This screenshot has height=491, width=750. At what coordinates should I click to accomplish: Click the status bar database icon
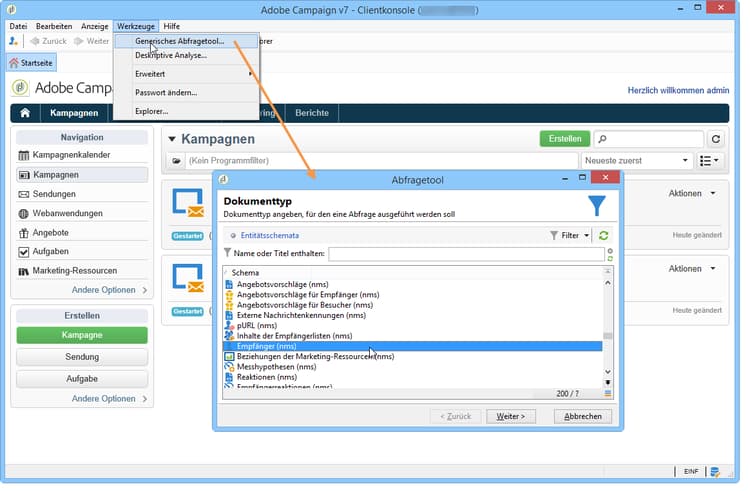(715, 472)
